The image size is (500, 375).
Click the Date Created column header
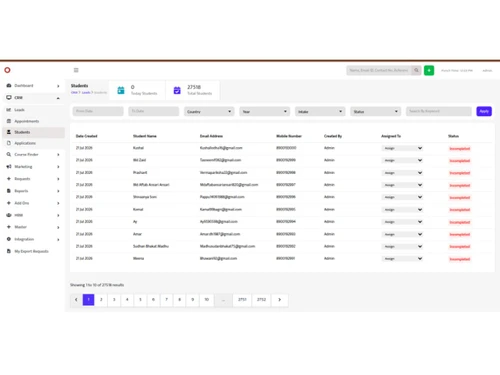pos(87,136)
